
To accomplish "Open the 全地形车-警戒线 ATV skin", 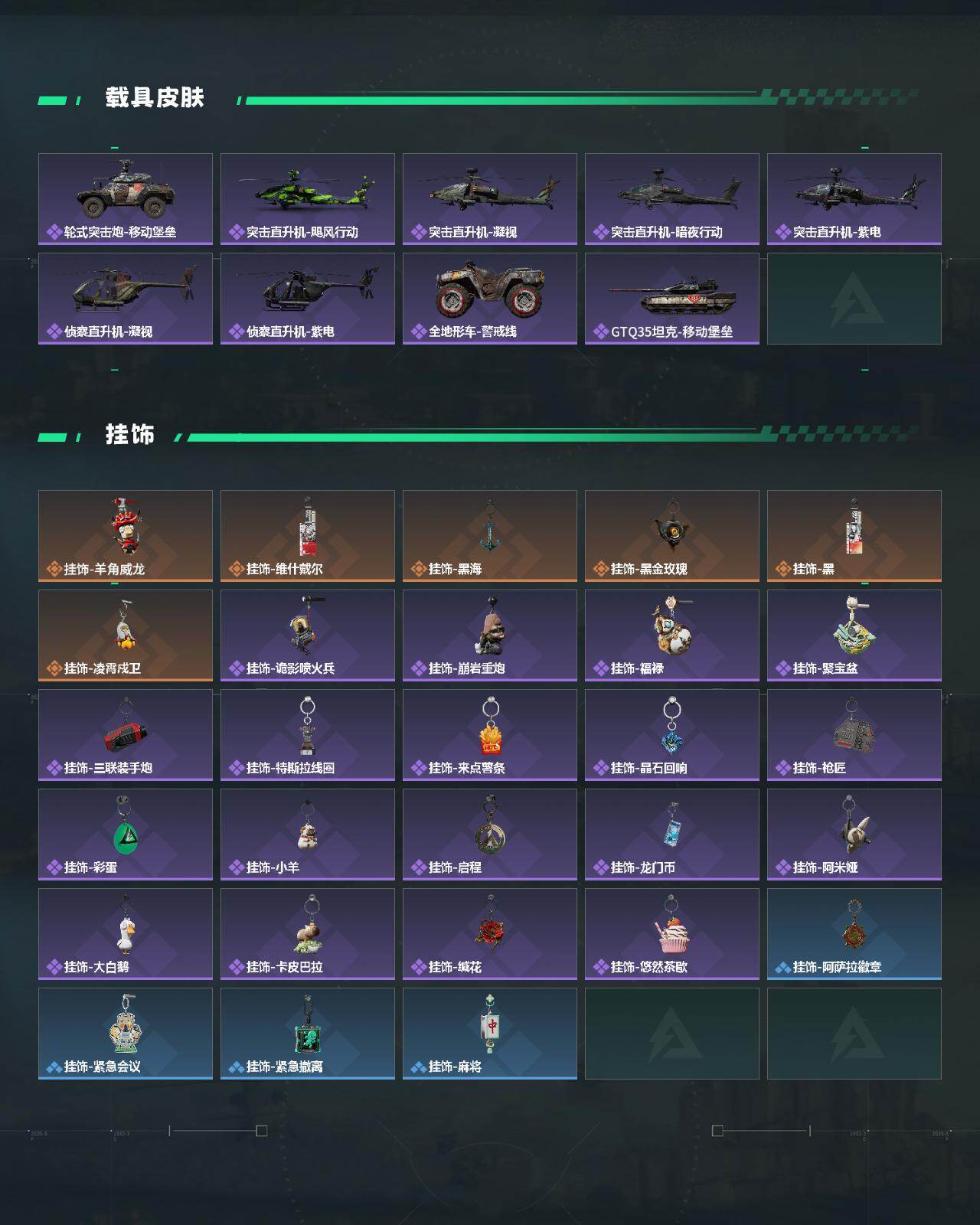I will point(490,299).
